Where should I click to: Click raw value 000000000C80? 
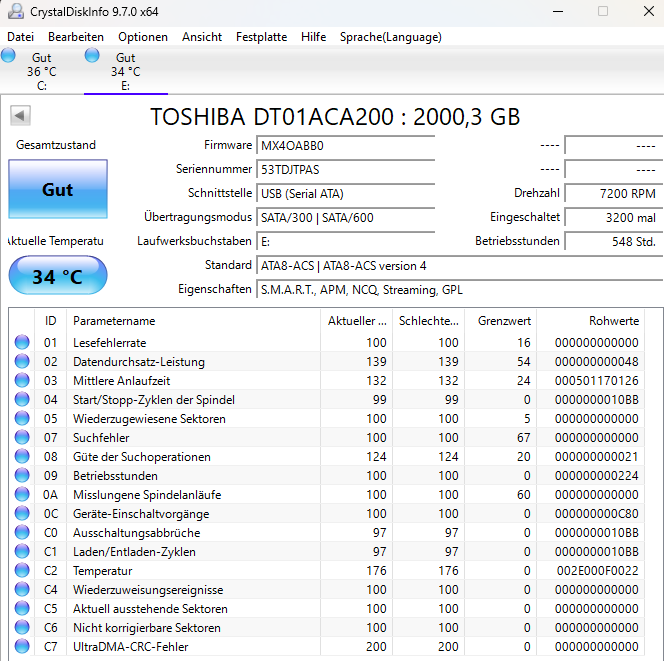pos(596,513)
